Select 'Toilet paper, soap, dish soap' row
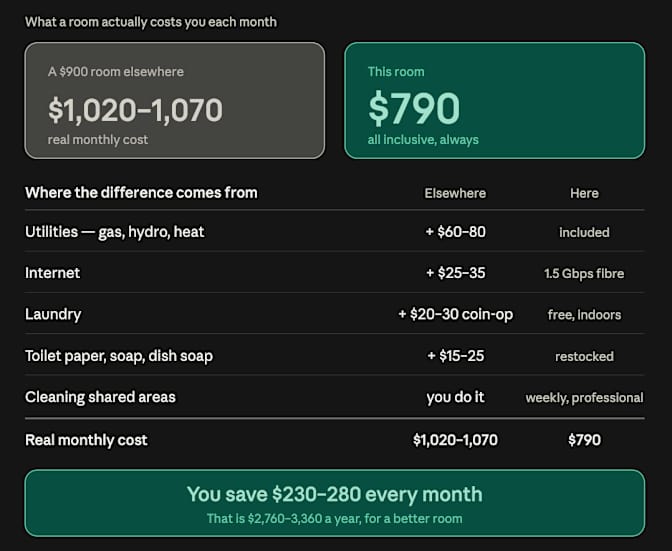This screenshot has width=672, height=551. coord(335,356)
